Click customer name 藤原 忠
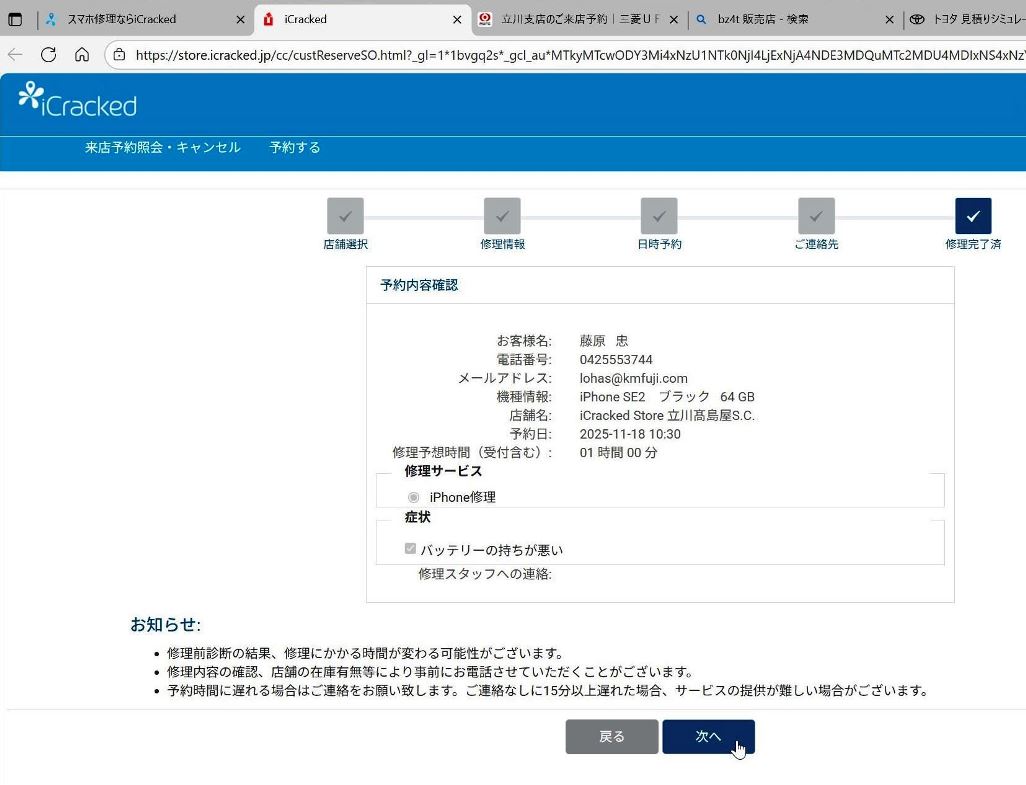 [603, 341]
